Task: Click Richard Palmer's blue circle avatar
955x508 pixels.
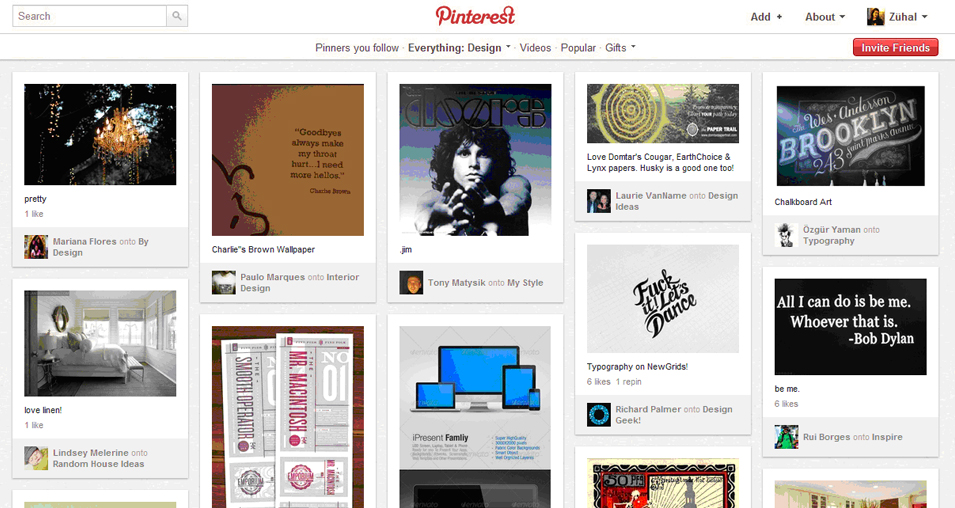Action: coord(599,415)
